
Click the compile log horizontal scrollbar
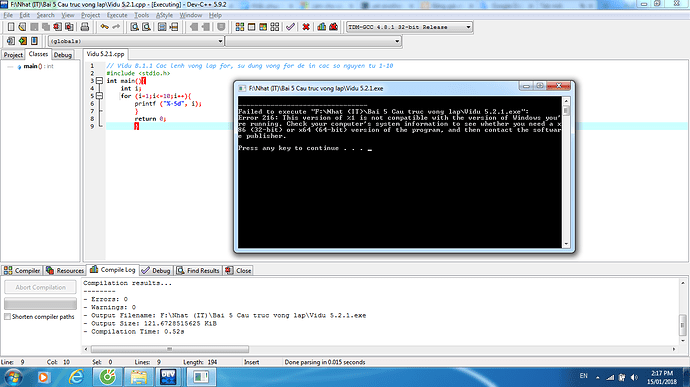(170, 349)
